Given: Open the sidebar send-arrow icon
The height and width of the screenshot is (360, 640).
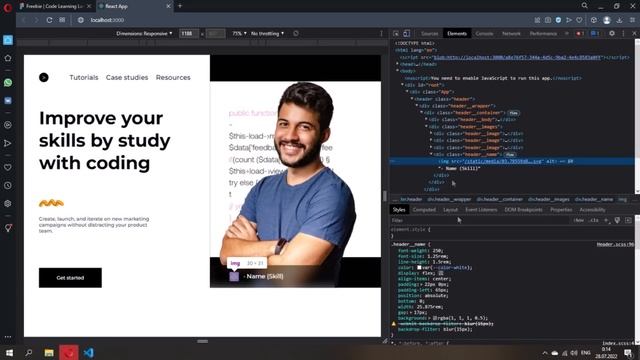Looking at the screenshot, I should tap(8, 143).
